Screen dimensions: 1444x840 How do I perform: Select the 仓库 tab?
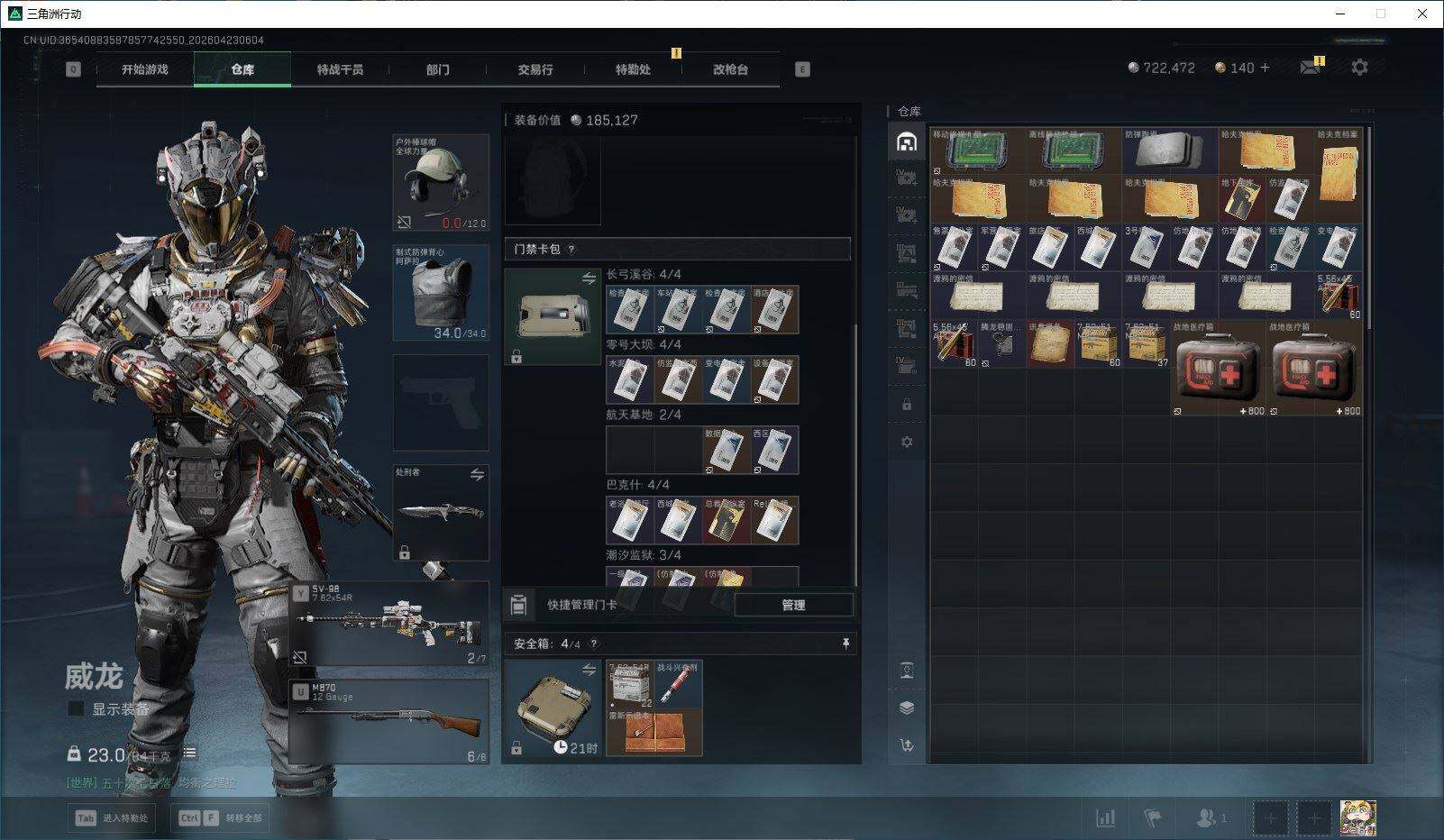pyautogui.click(x=242, y=69)
